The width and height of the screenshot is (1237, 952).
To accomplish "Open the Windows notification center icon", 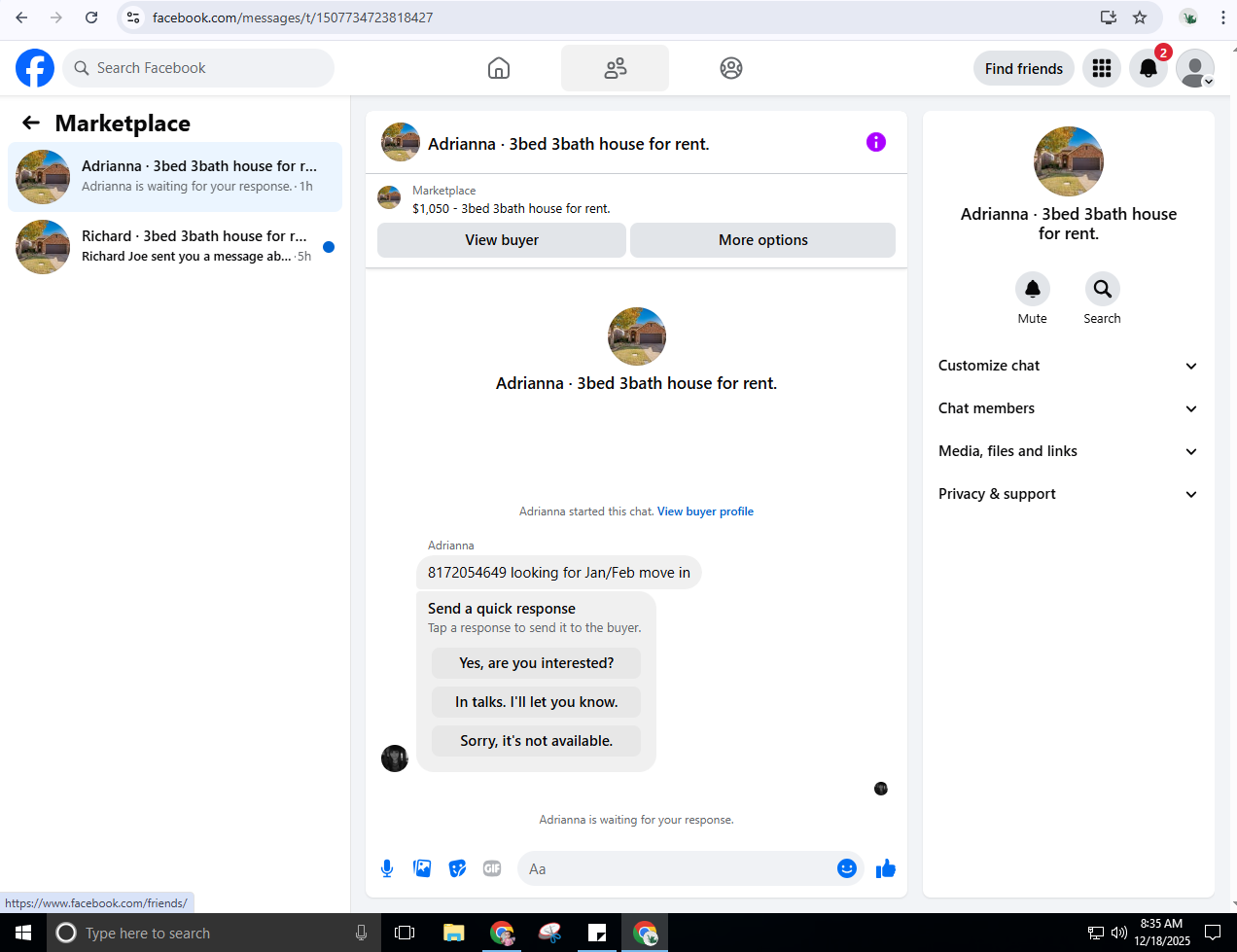I will pyautogui.click(x=1213, y=933).
